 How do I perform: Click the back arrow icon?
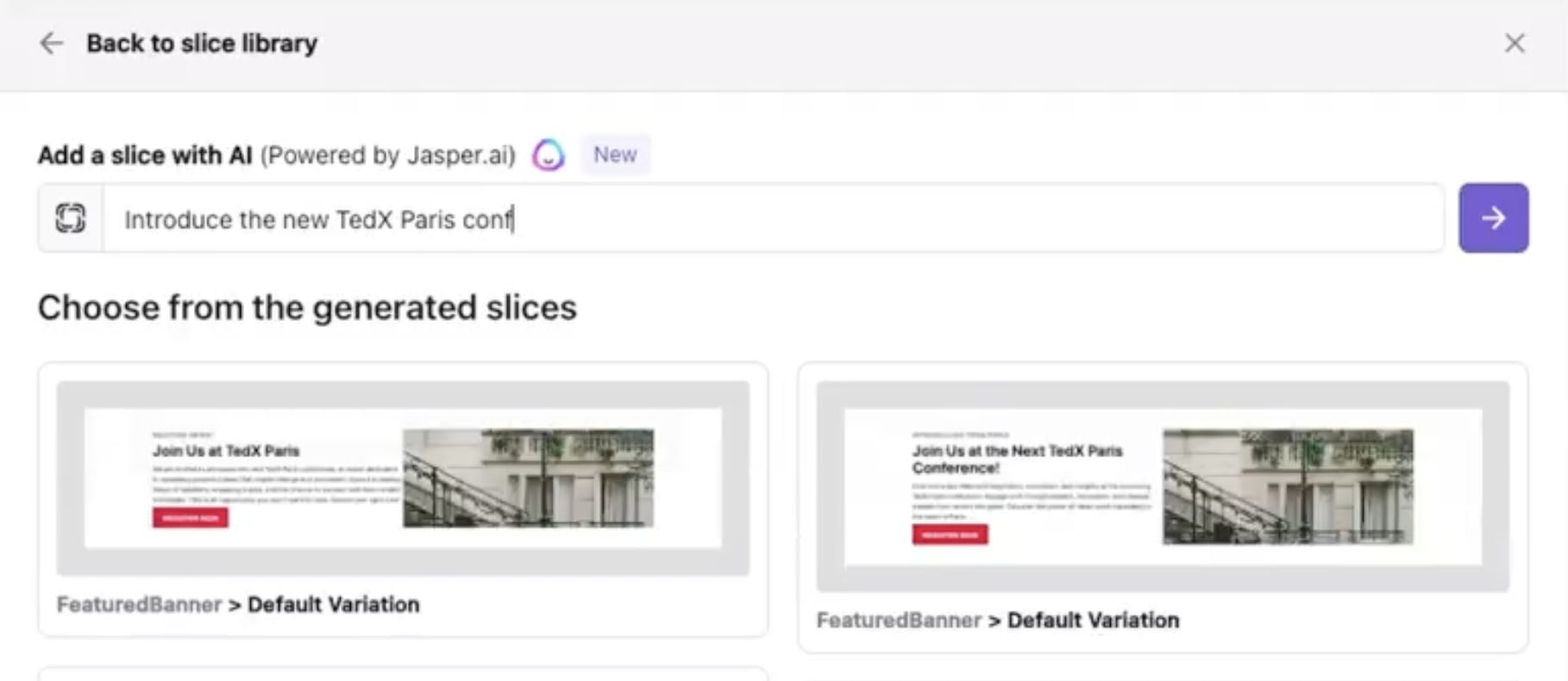(52, 43)
